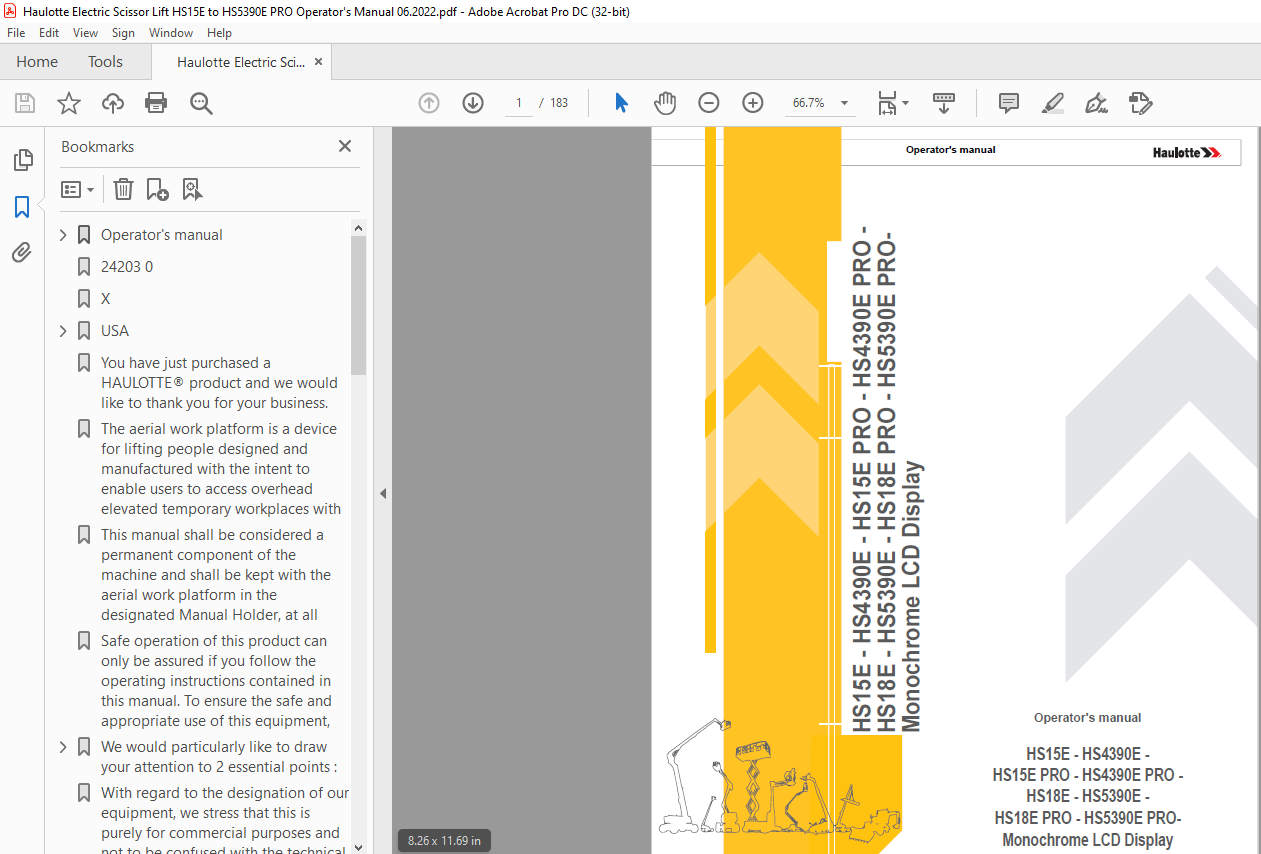Switch to the Tools tab
This screenshot has width=1261, height=854.
pyautogui.click(x=105, y=62)
